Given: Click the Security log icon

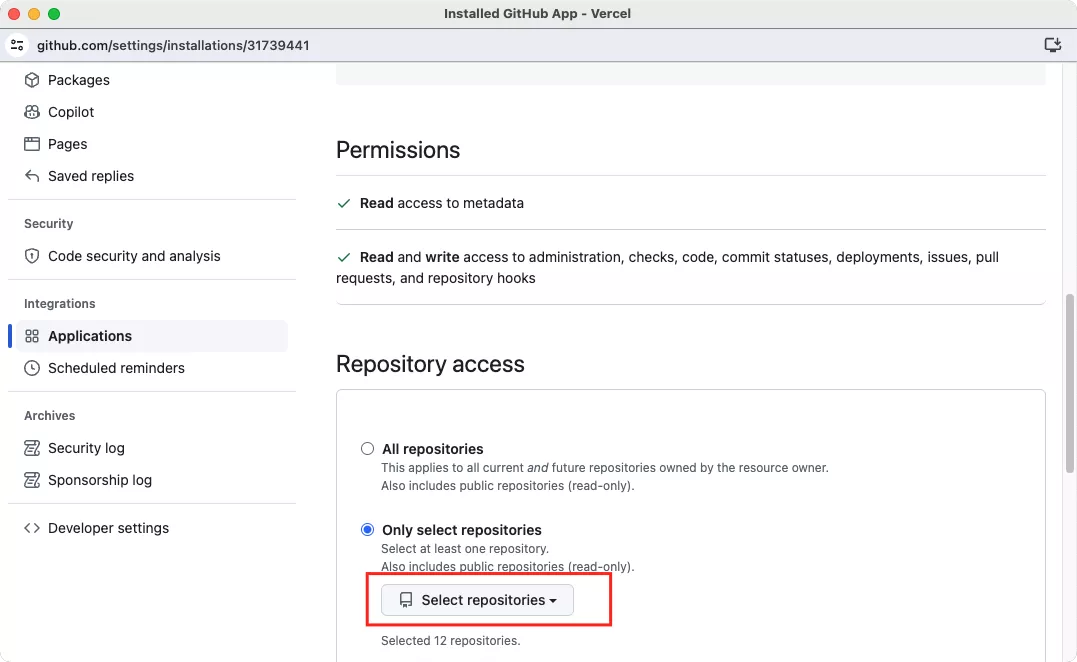Looking at the screenshot, I should (x=32, y=448).
